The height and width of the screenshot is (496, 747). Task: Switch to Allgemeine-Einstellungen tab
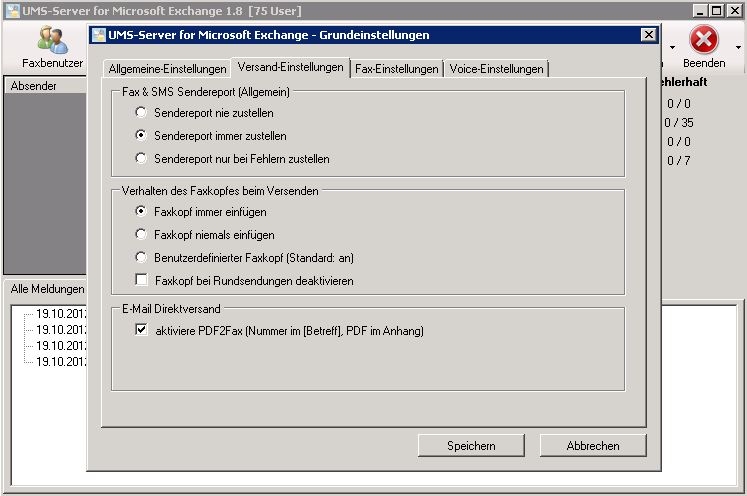click(x=167, y=69)
